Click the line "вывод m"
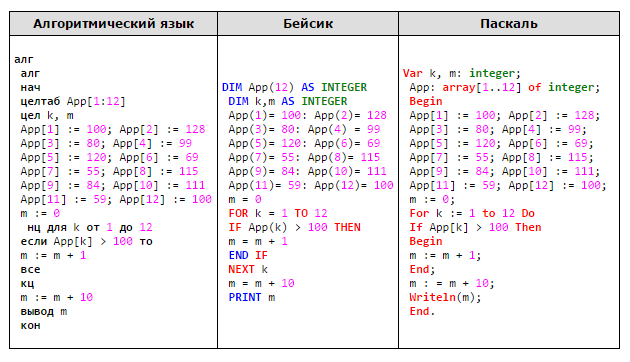Viewport: 630px width, 362px height. (44, 312)
